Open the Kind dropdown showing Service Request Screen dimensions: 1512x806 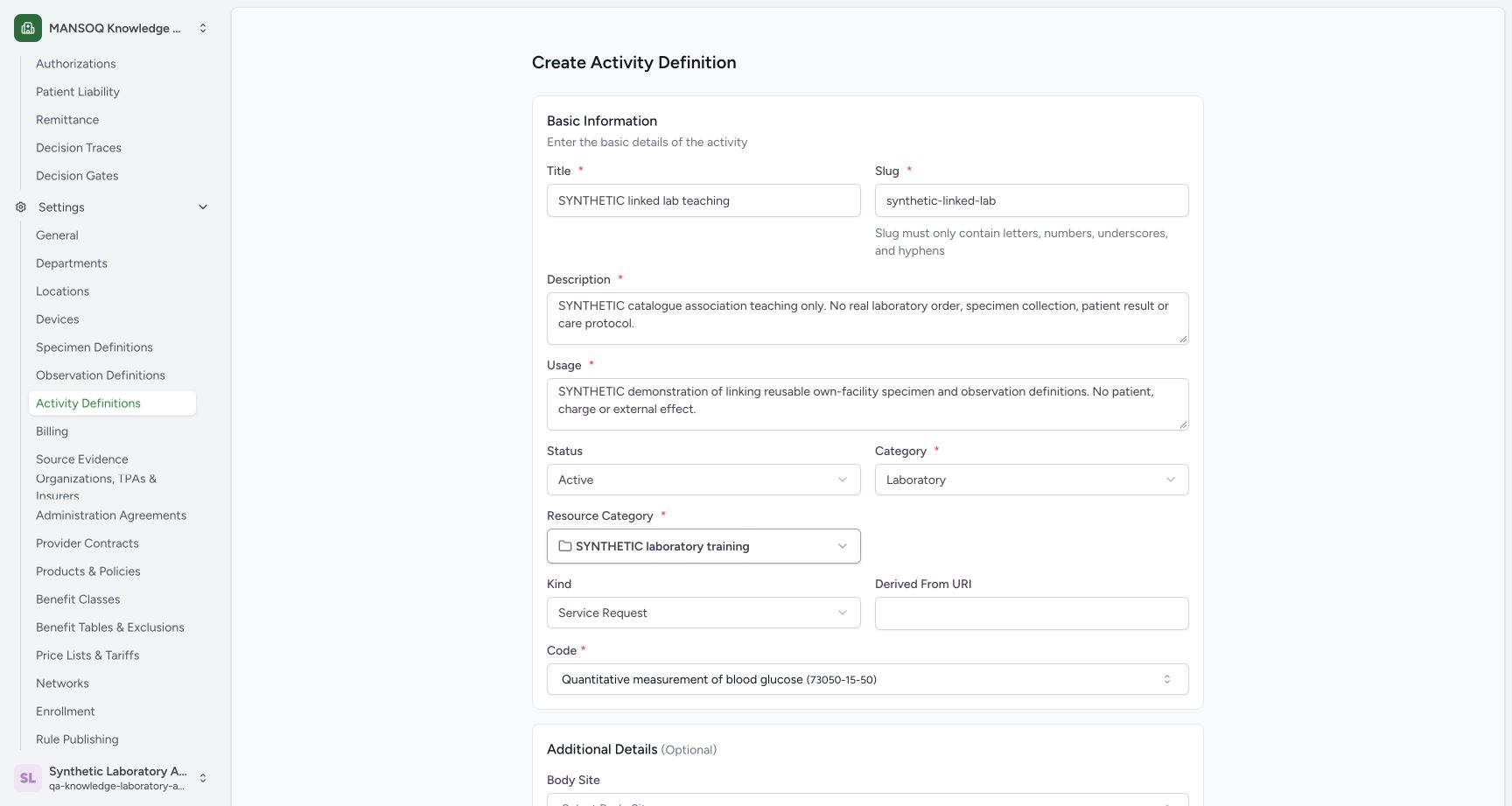pyautogui.click(x=703, y=613)
